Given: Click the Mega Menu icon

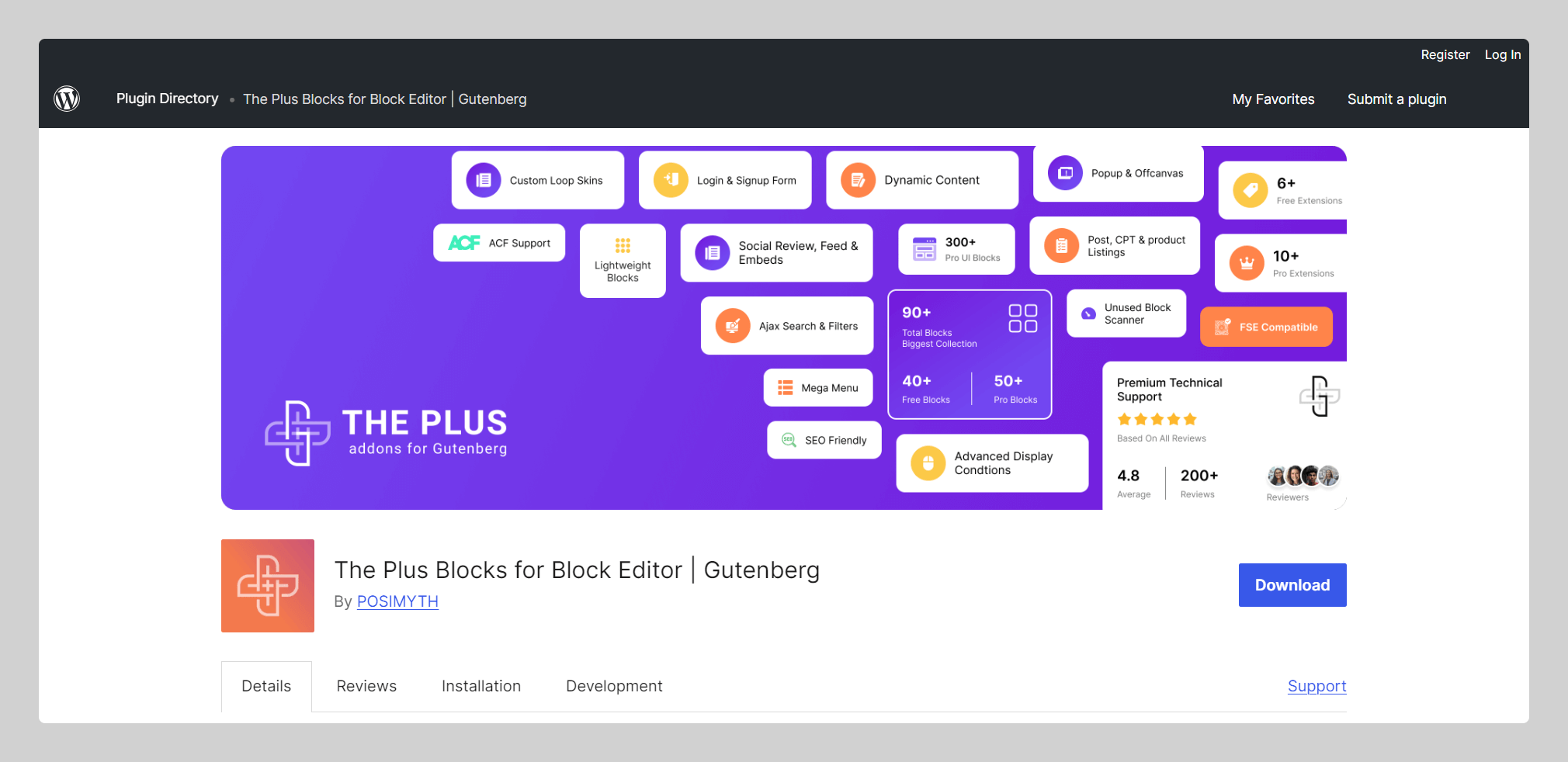Looking at the screenshot, I should click(786, 387).
